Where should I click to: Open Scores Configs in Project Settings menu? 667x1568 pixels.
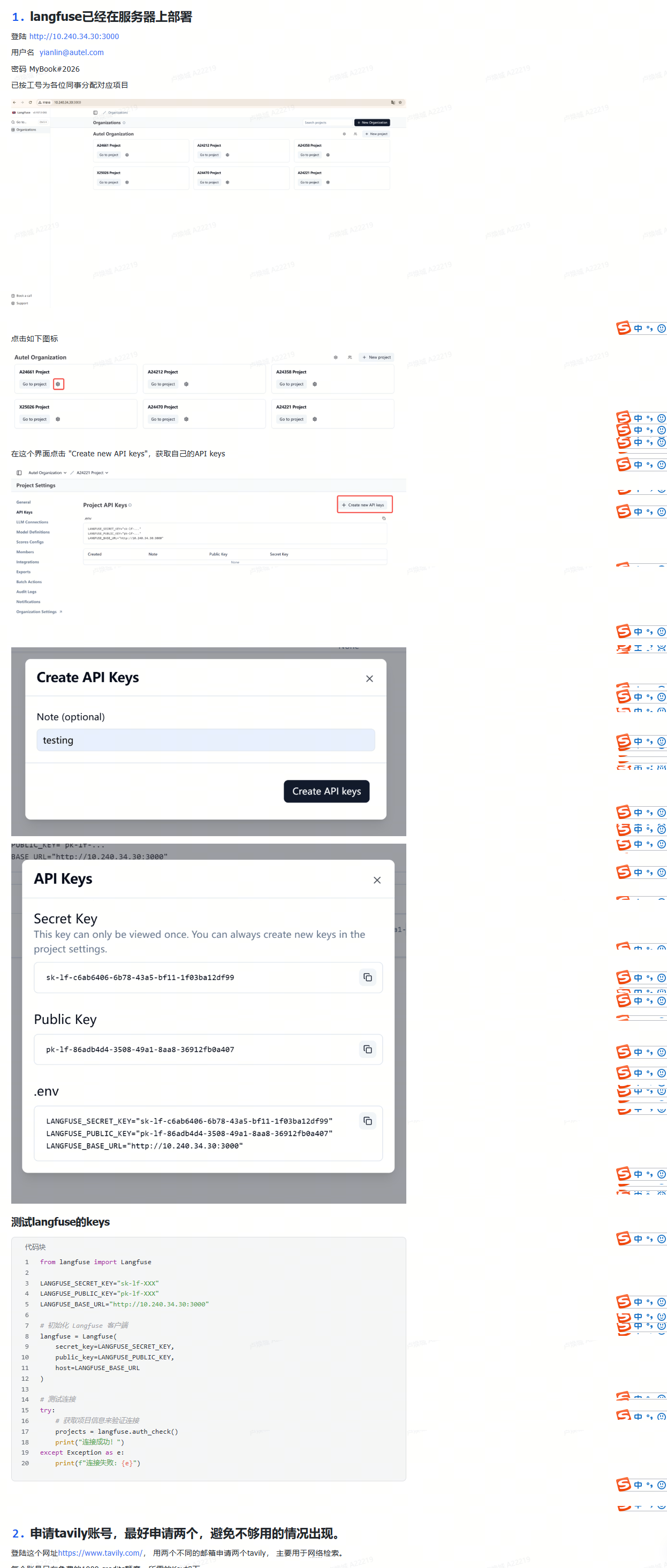click(30, 542)
